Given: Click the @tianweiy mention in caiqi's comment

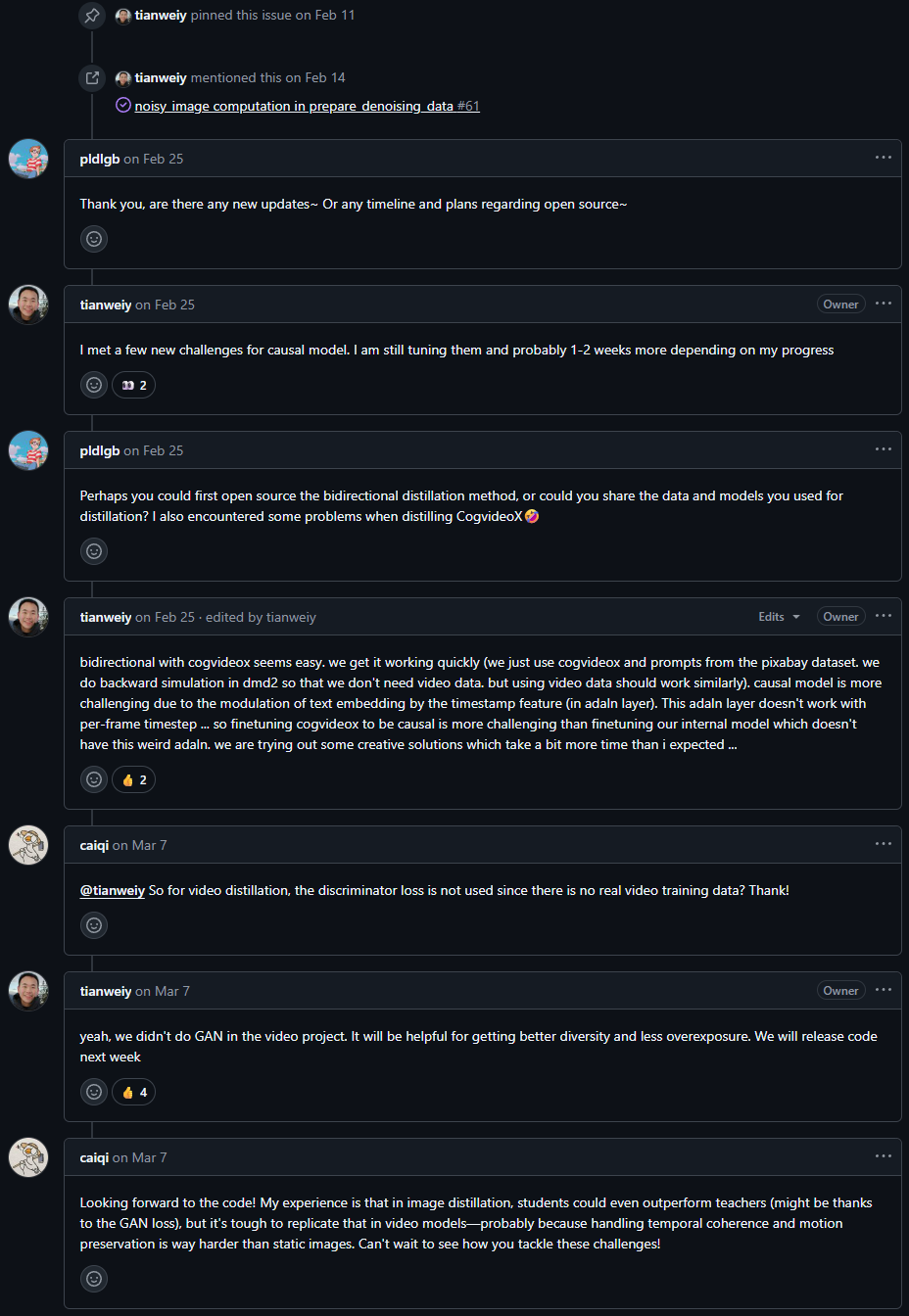Looking at the screenshot, I should coord(112,890).
